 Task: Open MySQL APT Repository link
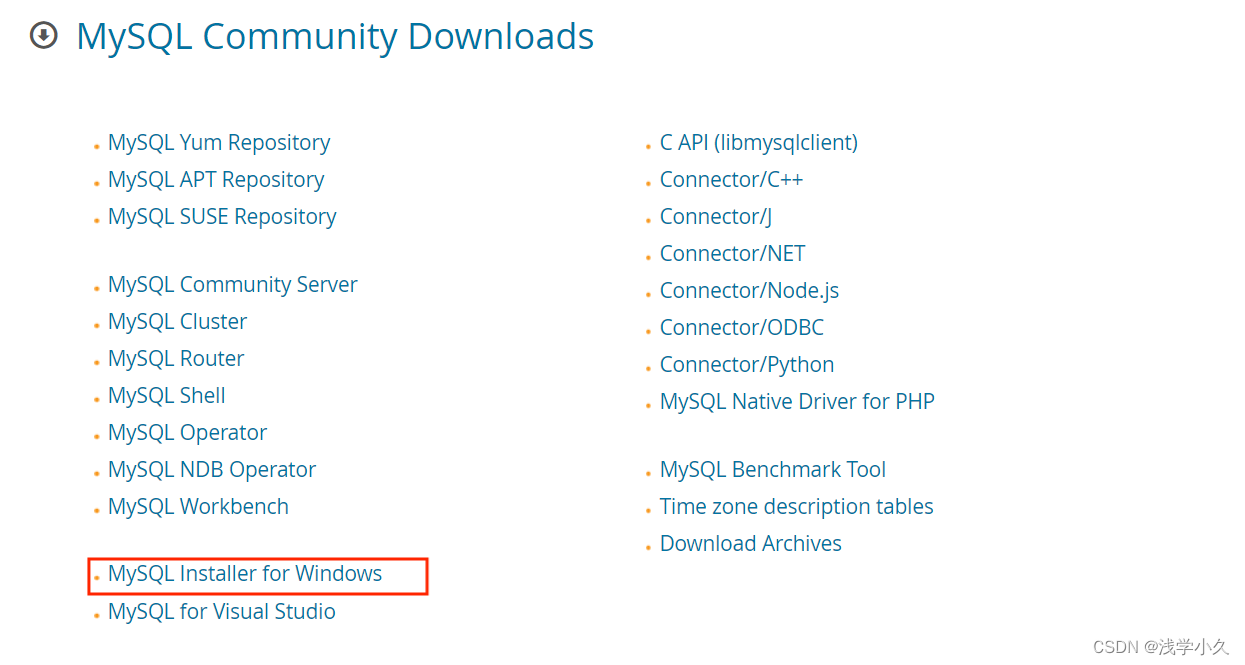coord(216,180)
